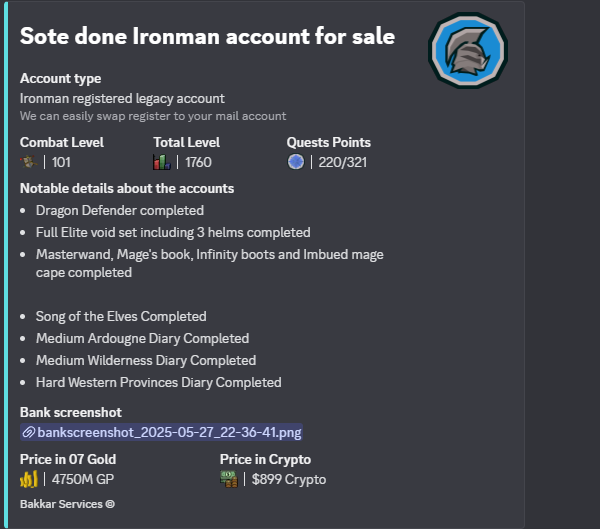Click the Song of the Elves Completed item

(x=121, y=317)
